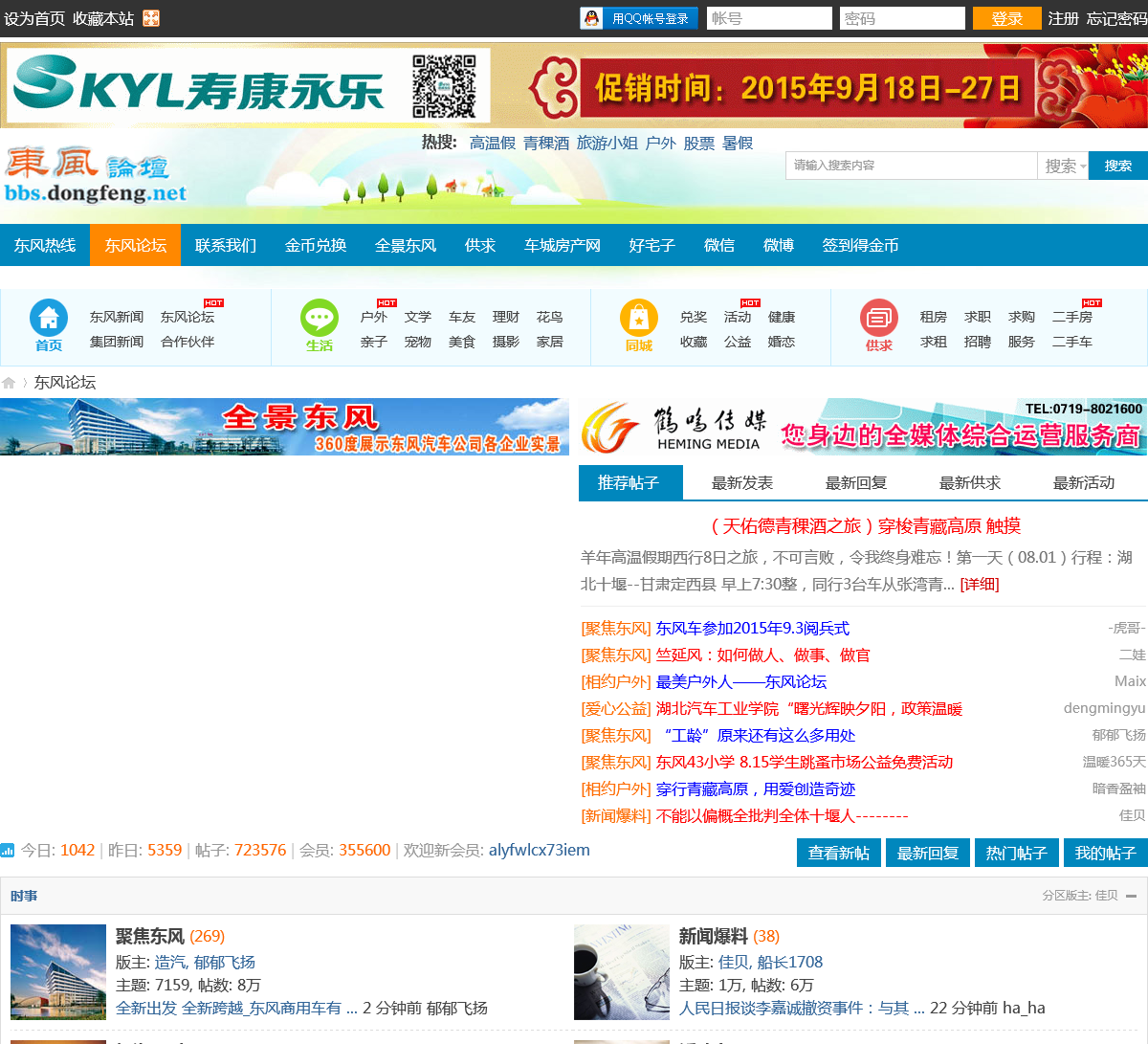
Task: Open new member profile alyfwlcx73iem
Action: pos(540,850)
